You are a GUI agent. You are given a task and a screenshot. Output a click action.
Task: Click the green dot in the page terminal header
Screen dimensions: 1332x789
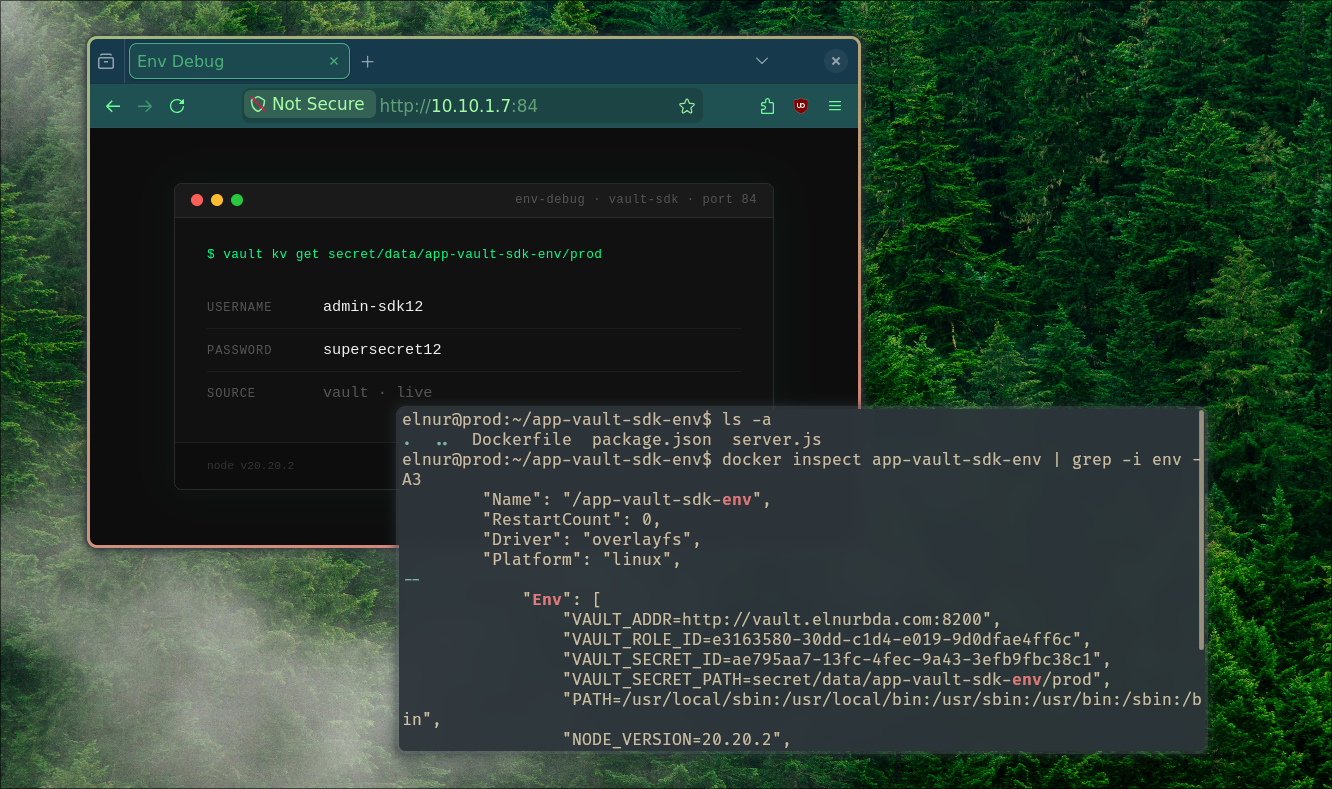[x=237, y=200]
